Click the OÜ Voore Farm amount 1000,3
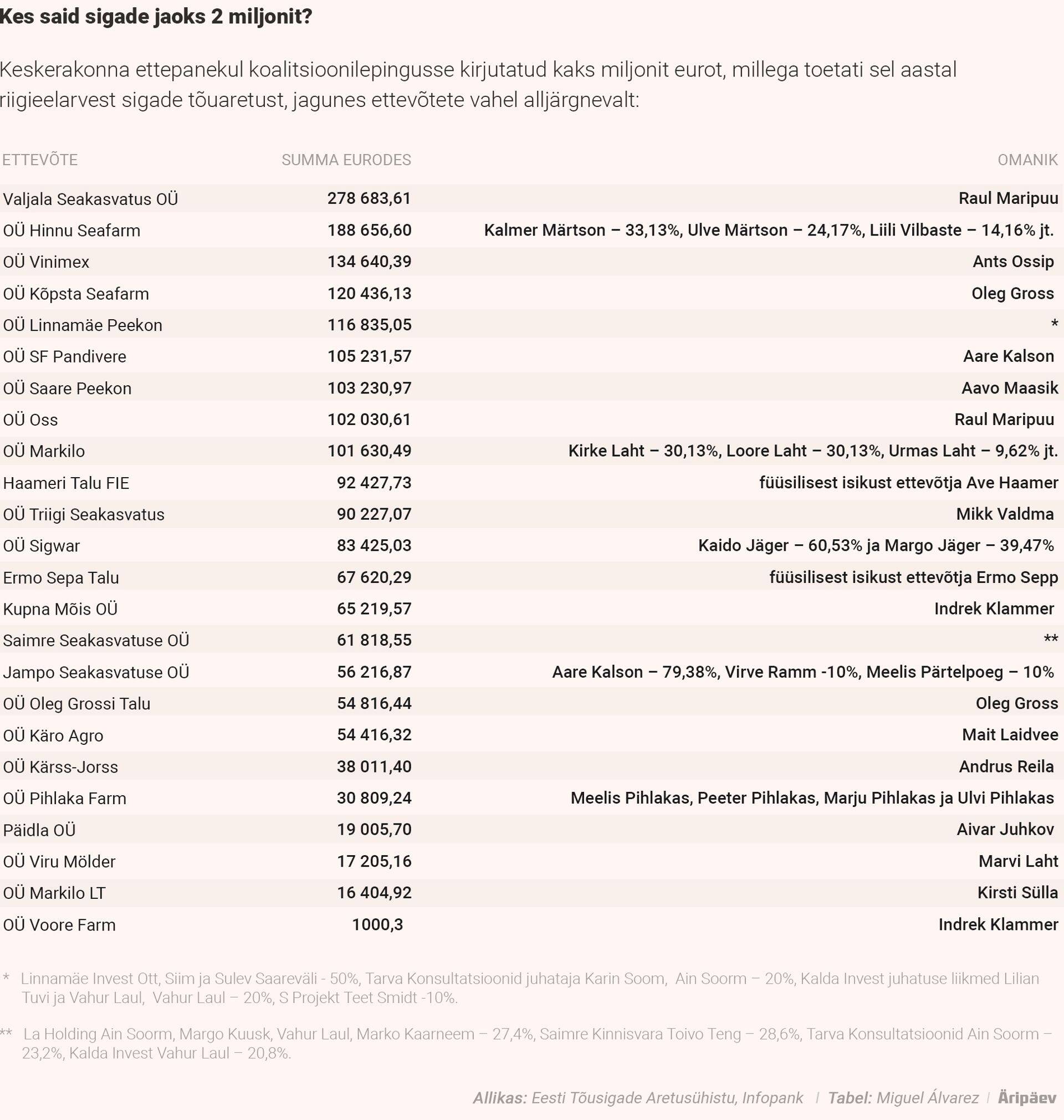The width and height of the screenshot is (1064, 1120). click(377, 924)
